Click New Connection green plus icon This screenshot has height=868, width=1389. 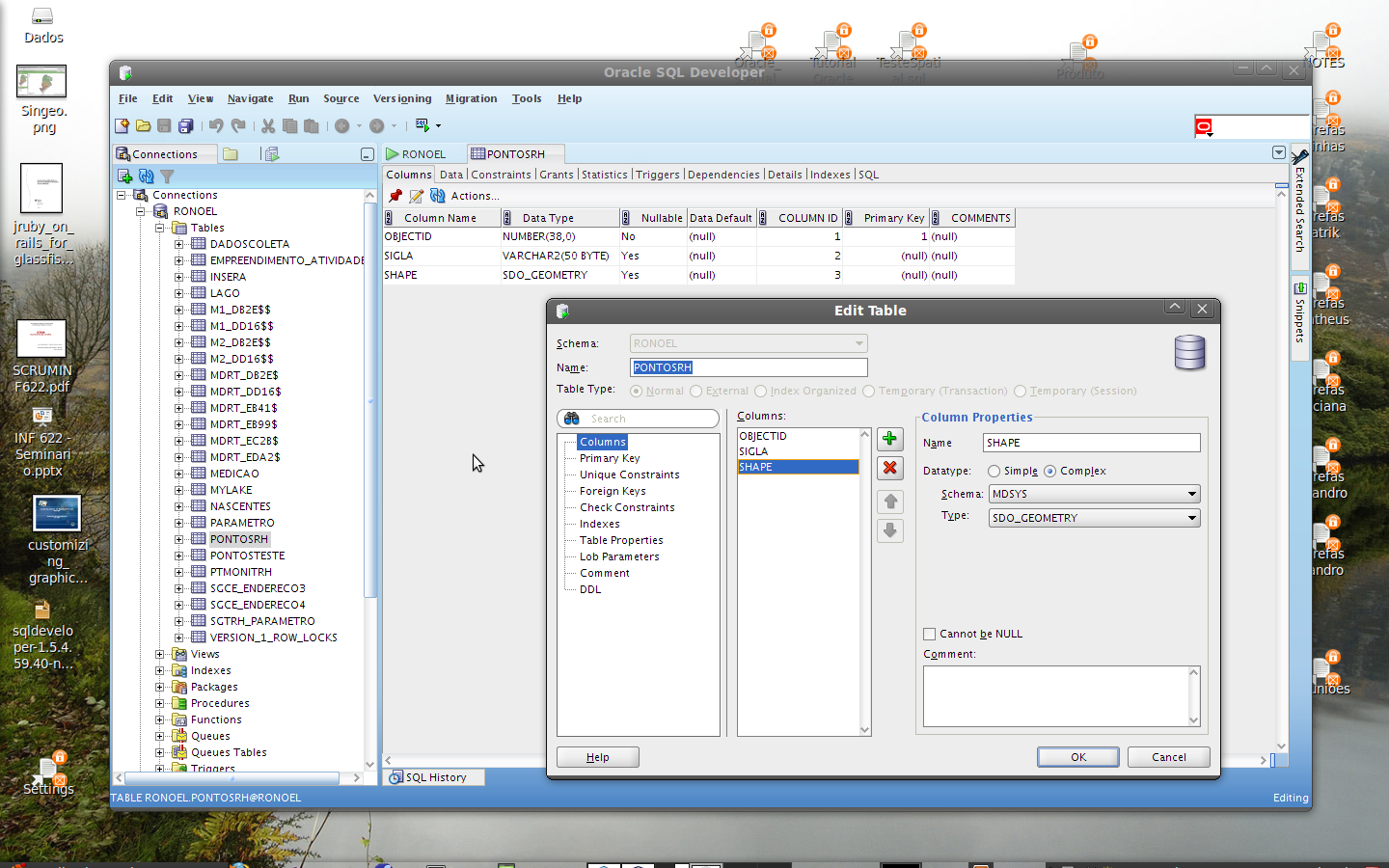tap(124, 176)
